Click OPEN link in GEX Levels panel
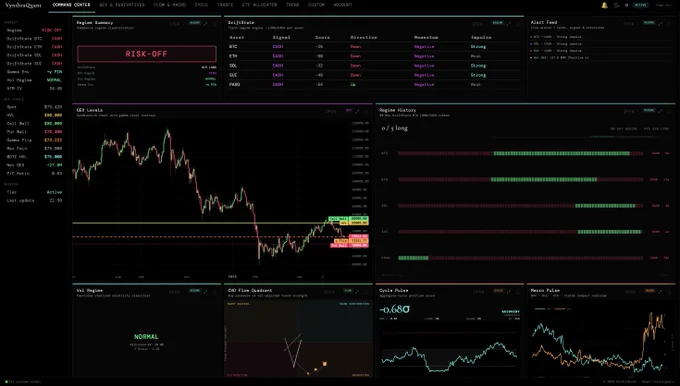The image size is (680, 386). pyautogui.click(x=331, y=111)
